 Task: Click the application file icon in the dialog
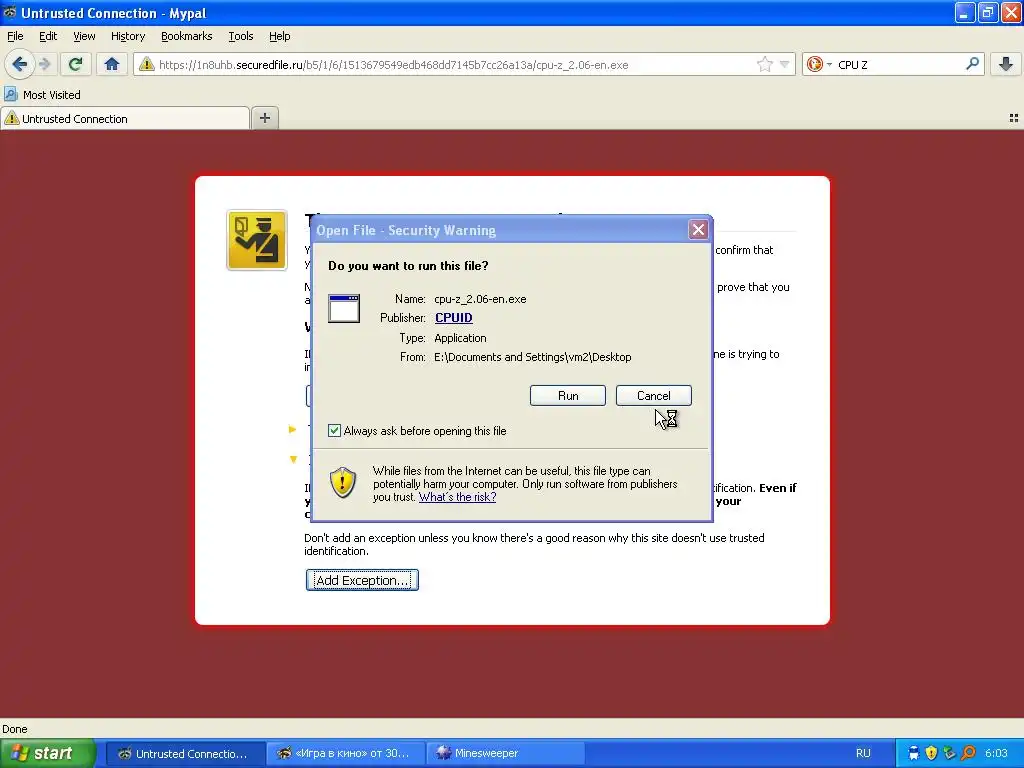click(344, 308)
